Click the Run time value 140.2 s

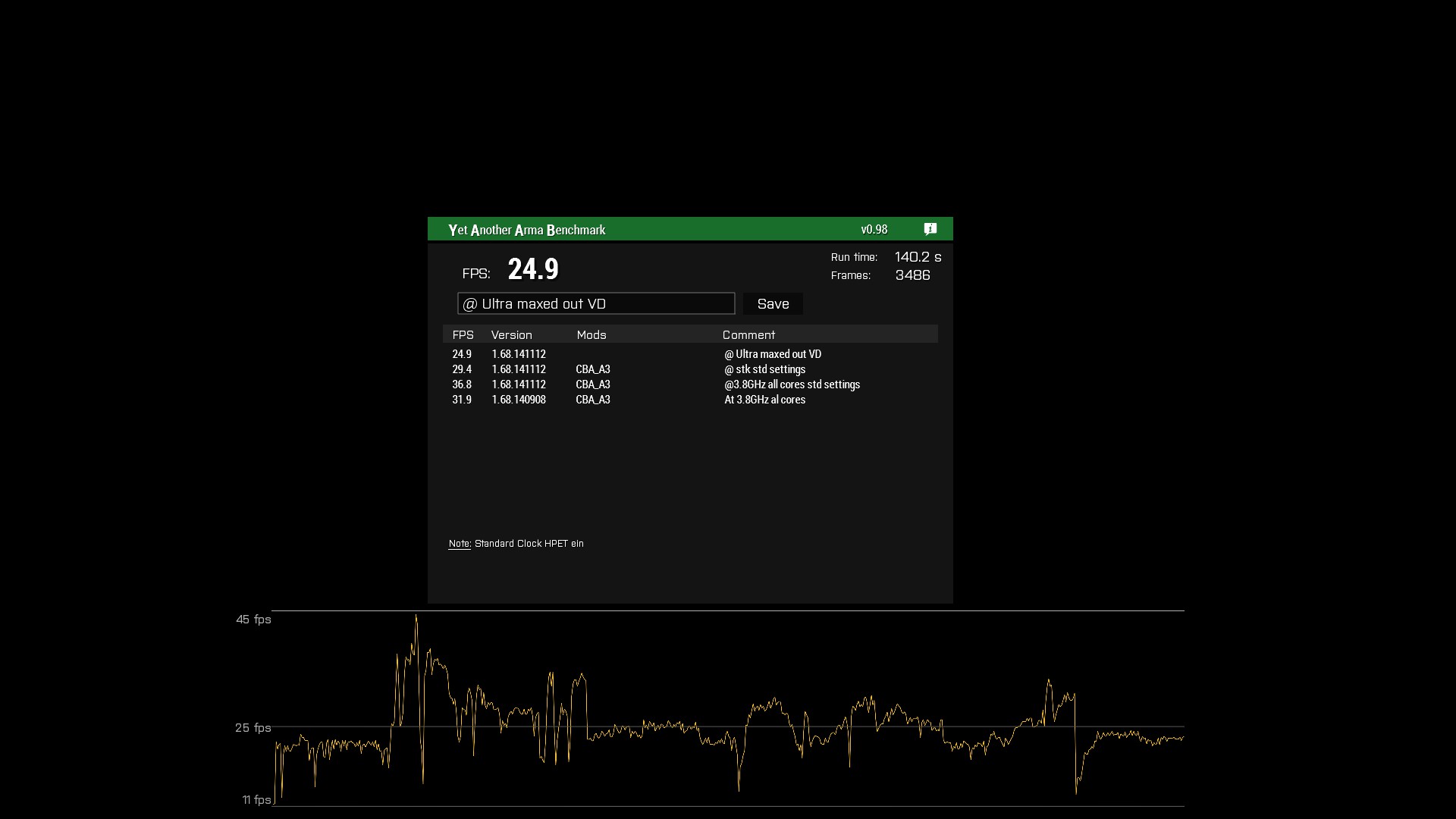[918, 257]
